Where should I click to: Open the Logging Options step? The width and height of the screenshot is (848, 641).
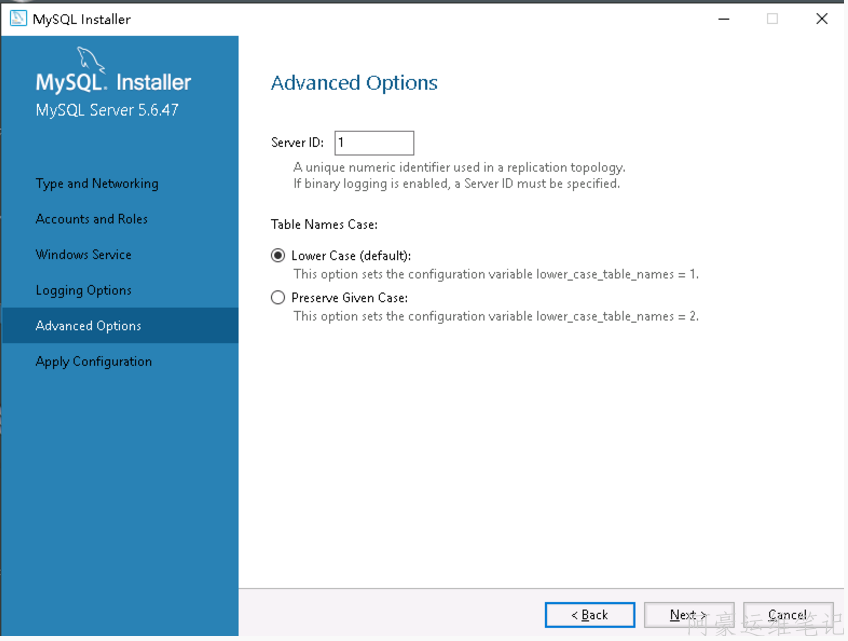pos(83,291)
